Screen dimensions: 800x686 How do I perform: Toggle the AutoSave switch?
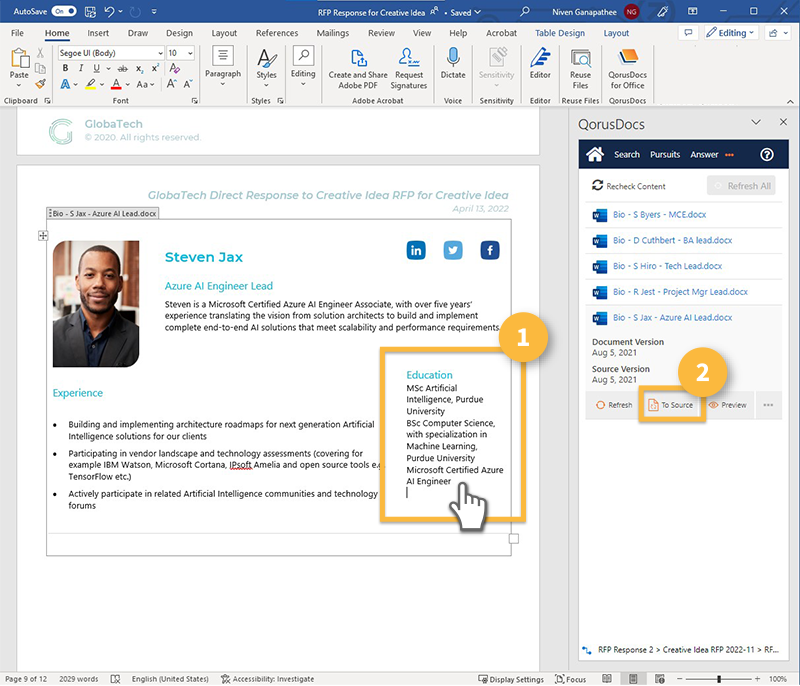click(64, 11)
